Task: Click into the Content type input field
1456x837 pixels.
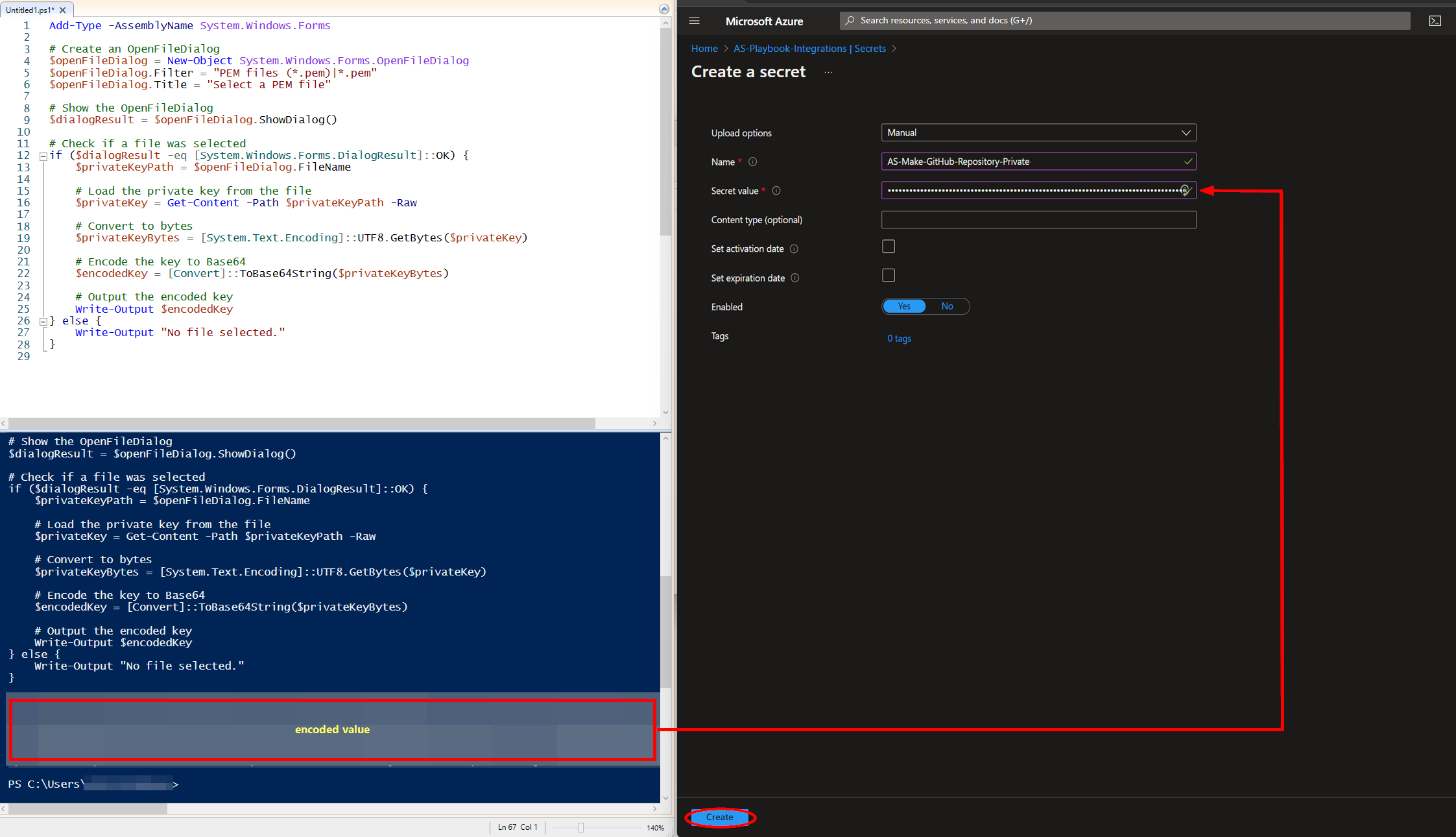Action: tap(1038, 220)
